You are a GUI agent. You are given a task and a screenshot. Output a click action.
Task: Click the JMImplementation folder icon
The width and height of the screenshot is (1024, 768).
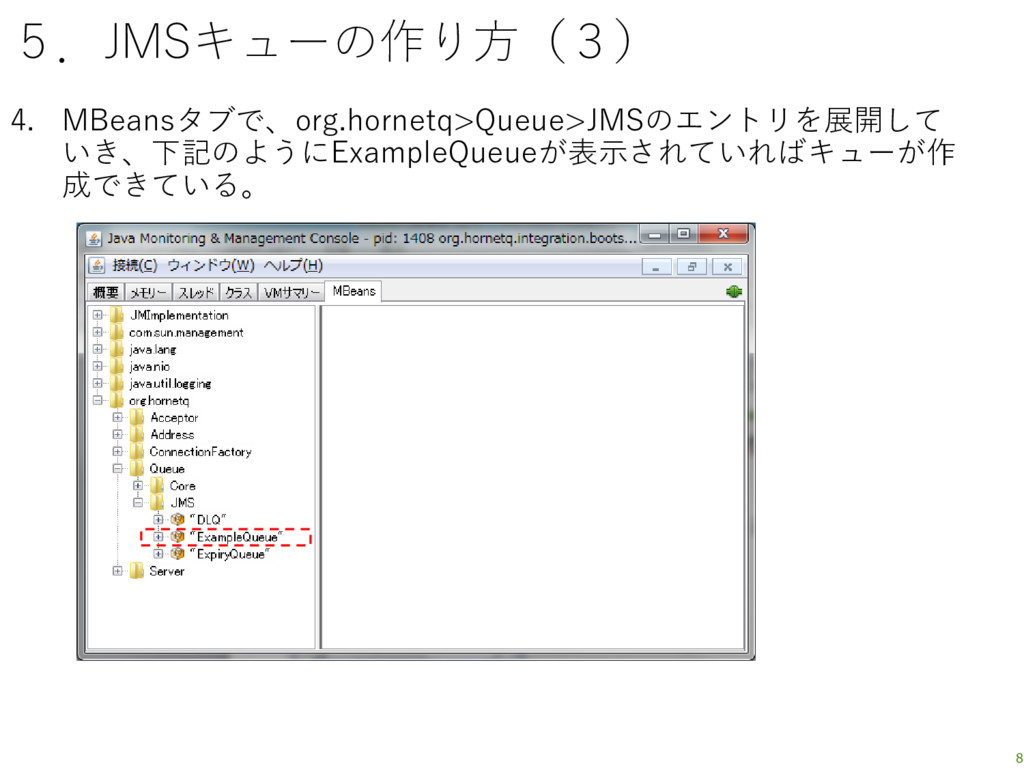pyautogui.click(x=117, y=315)
